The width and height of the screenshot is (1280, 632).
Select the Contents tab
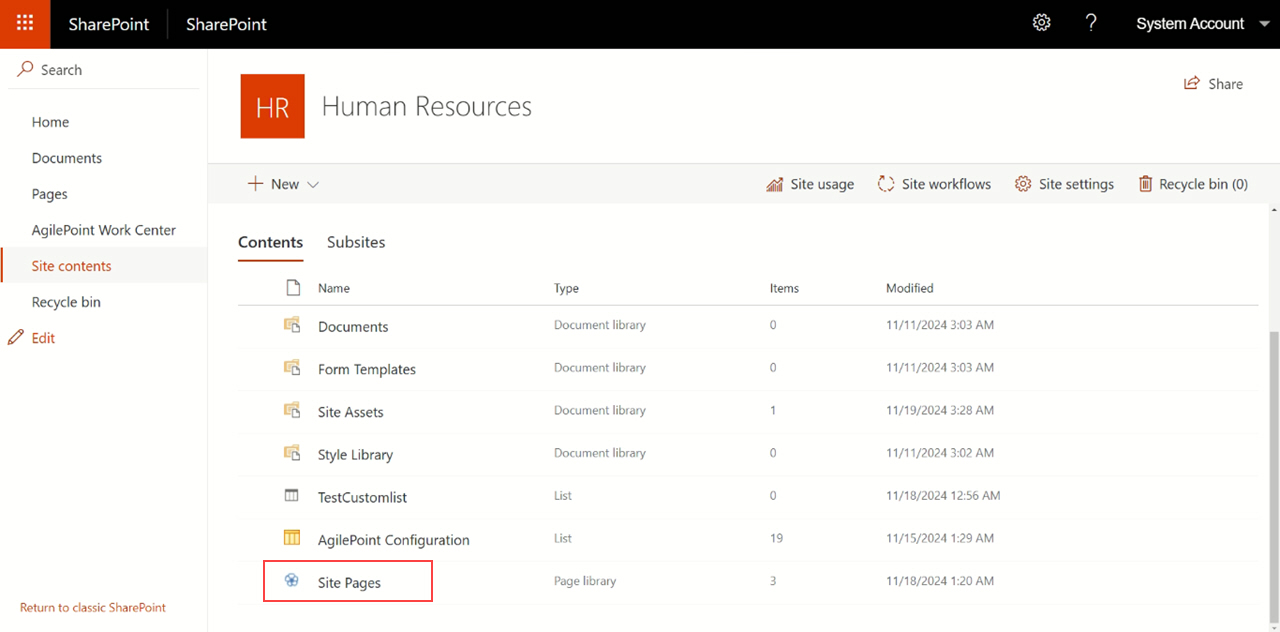coord(270,242)
